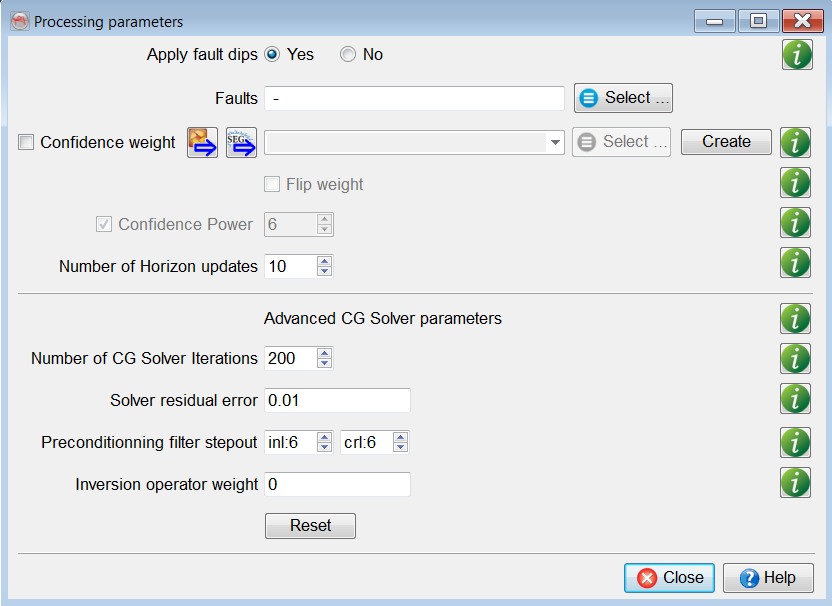Click info icon next to Apply fault dips
Image resolution: width=832 pixels, height=606 pixels.
pyautogui.click(x=796, y=55)
